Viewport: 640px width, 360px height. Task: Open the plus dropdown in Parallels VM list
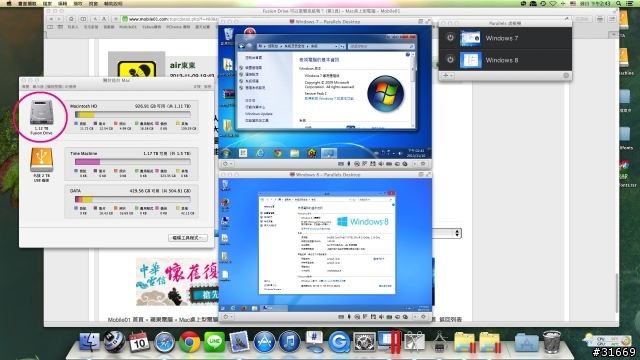(448, 76)
